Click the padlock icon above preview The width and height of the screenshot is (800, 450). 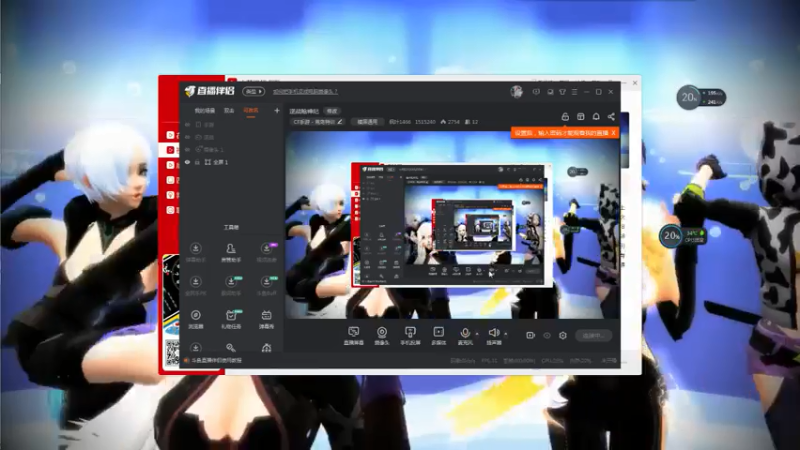click(565, 117)
